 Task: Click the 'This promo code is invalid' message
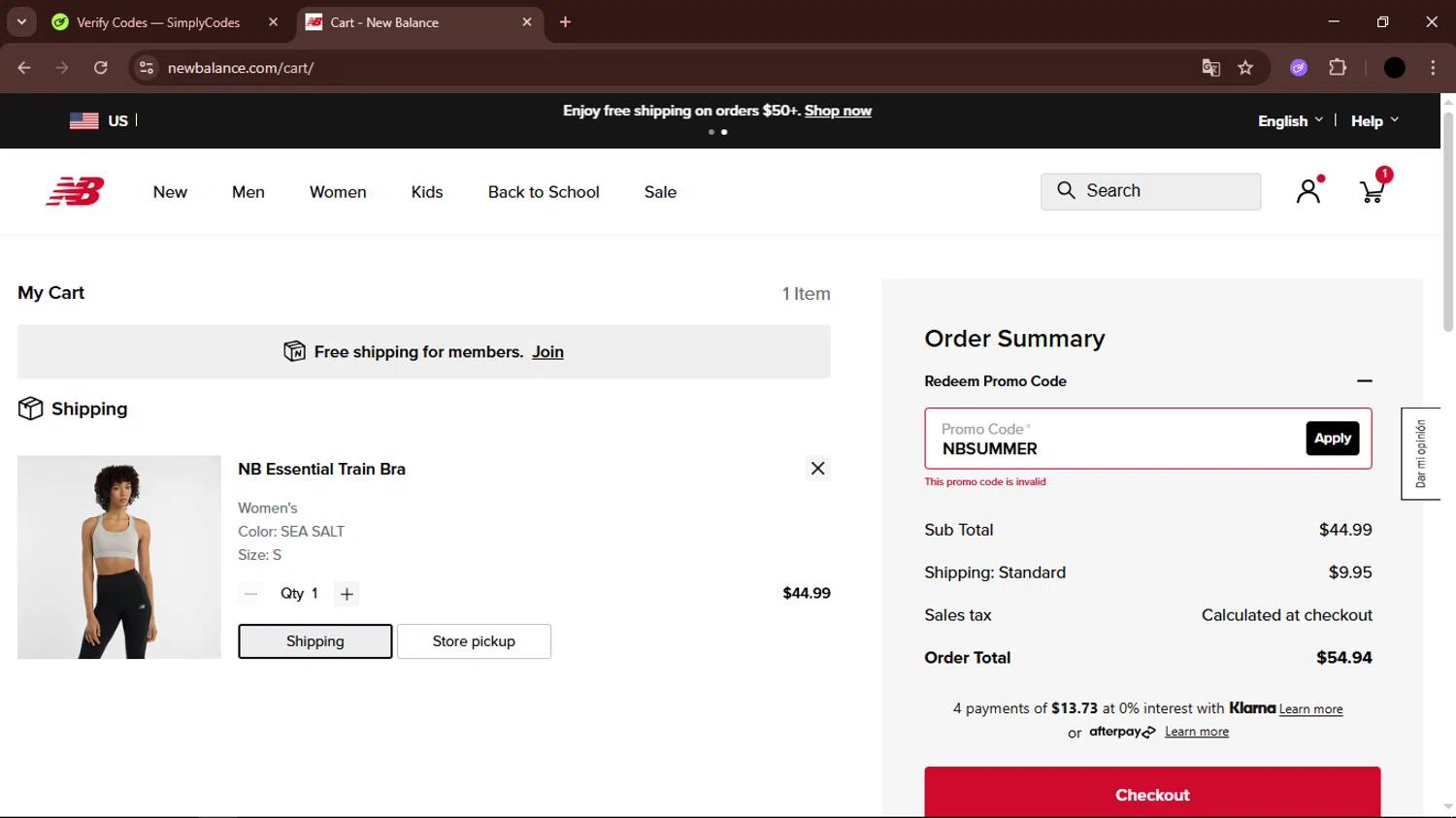985,481
